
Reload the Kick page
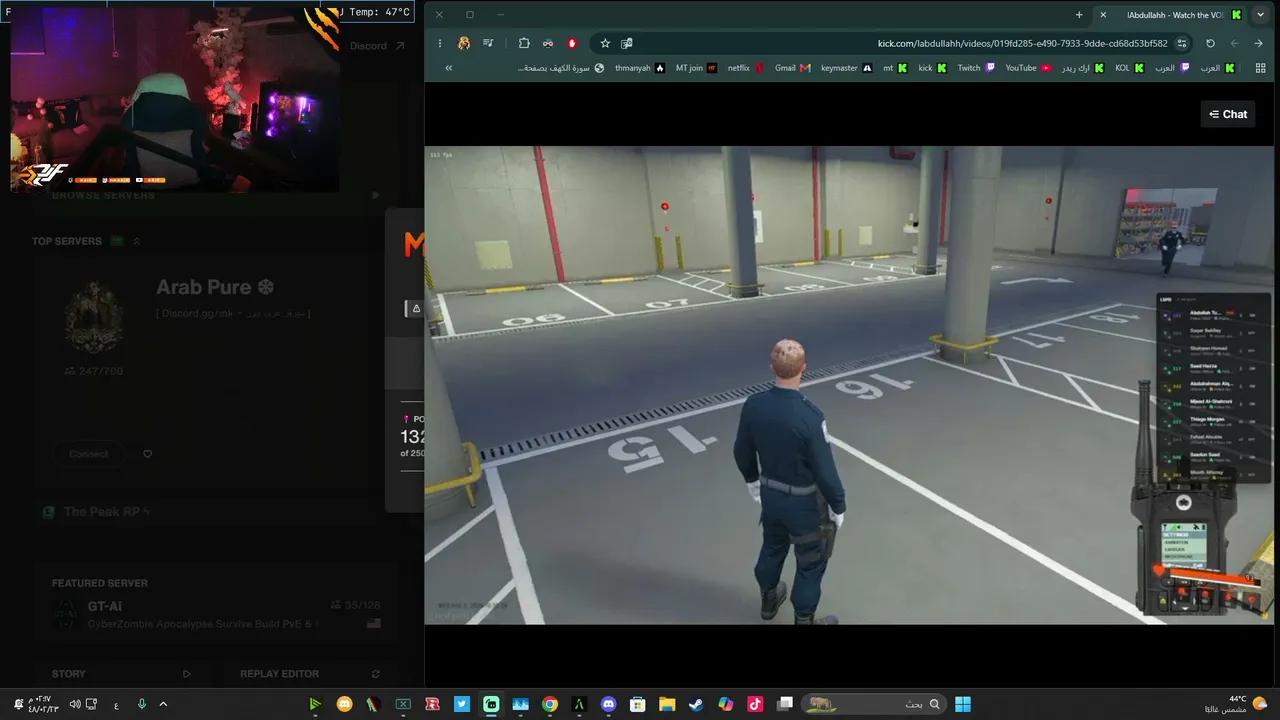tap(1210, 43)
